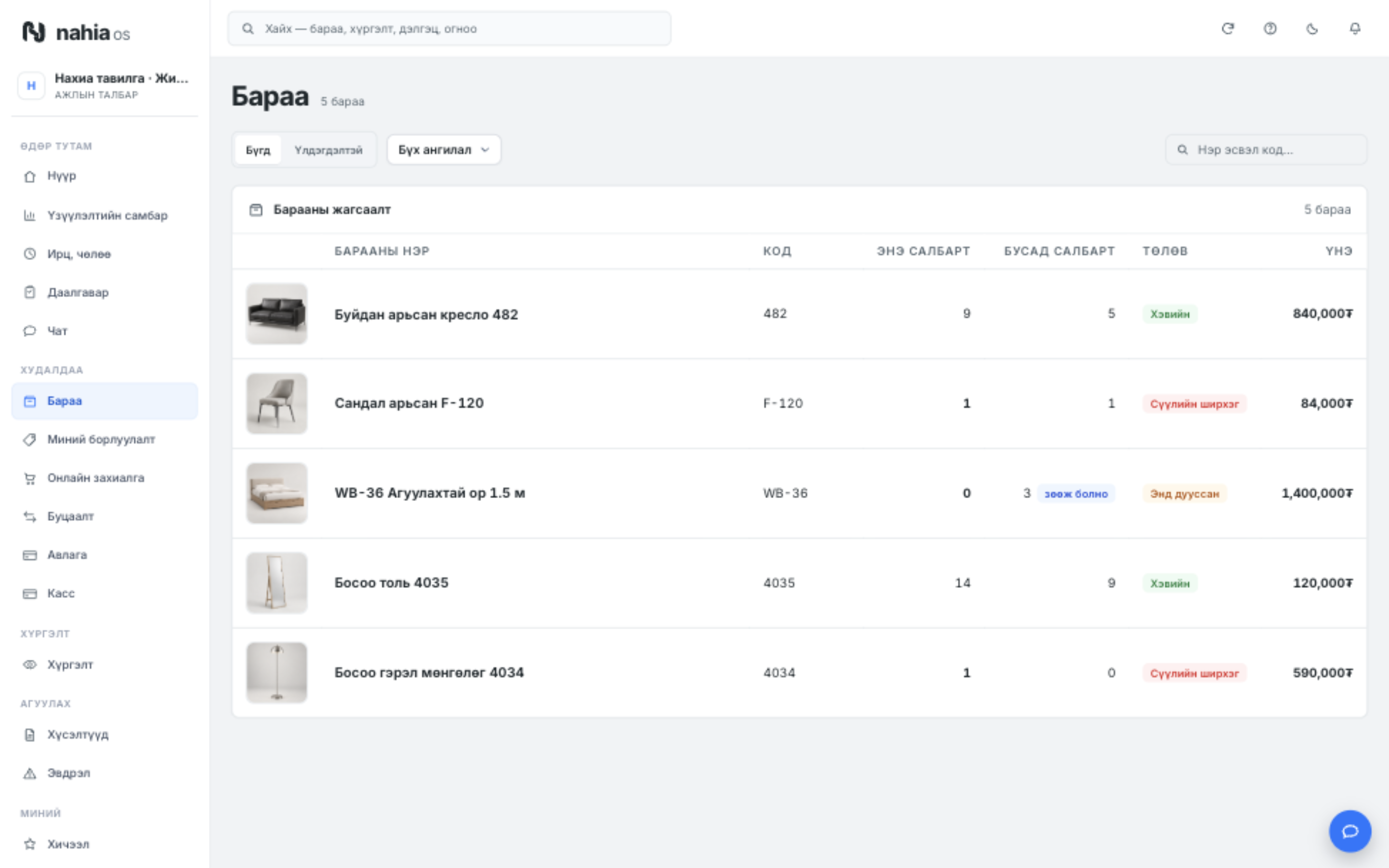Expand the Бүх ангилал dropdown
Image resolution: width=1389 pixels, height=868 pixels.
pyautogui.click(x=444, y=150)
